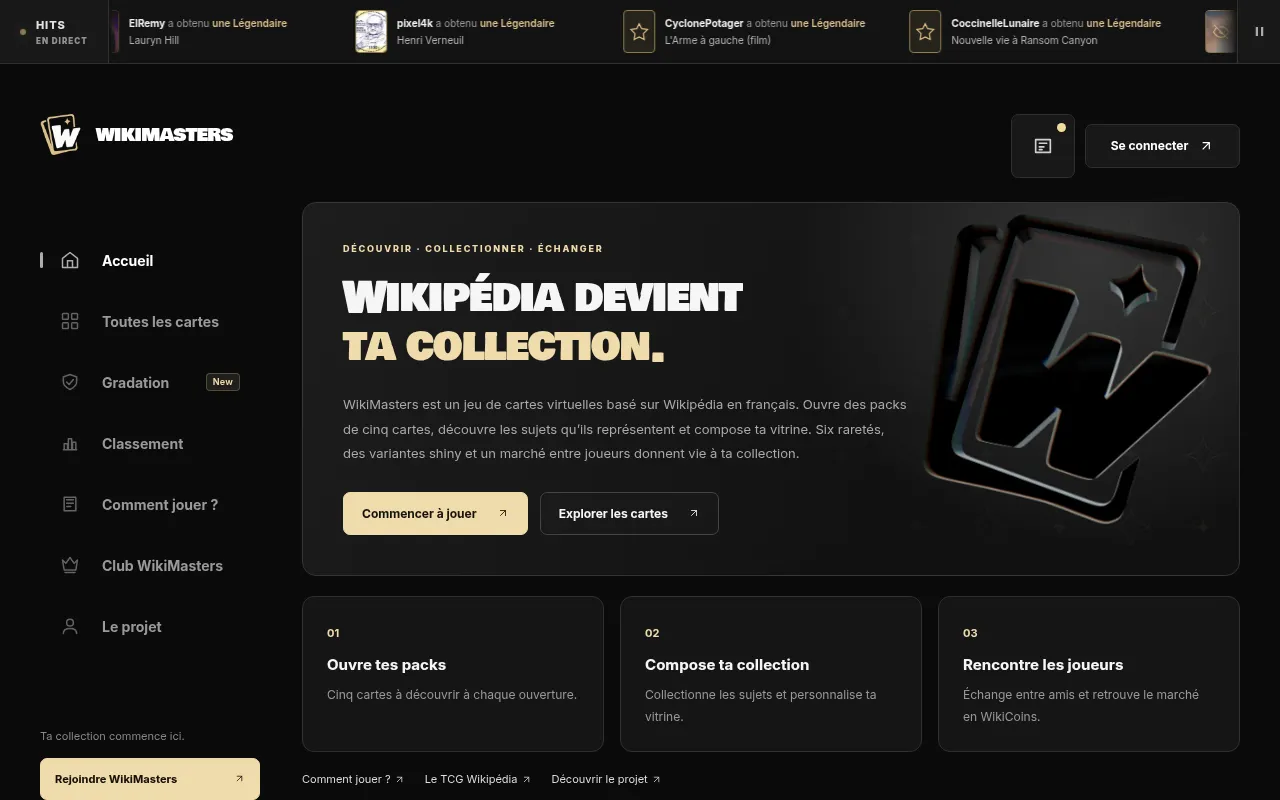This screenshot has width=1280, height=800.
Task: Click the HITS EN DIRECT label
Action: pyautogui.click(x=61, y=32)
